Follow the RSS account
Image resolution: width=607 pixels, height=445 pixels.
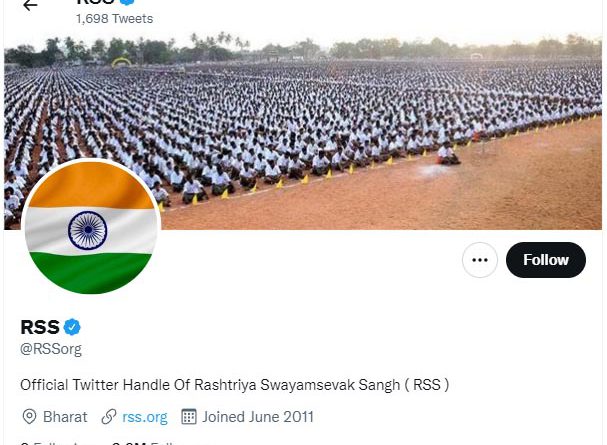[545, 260]
